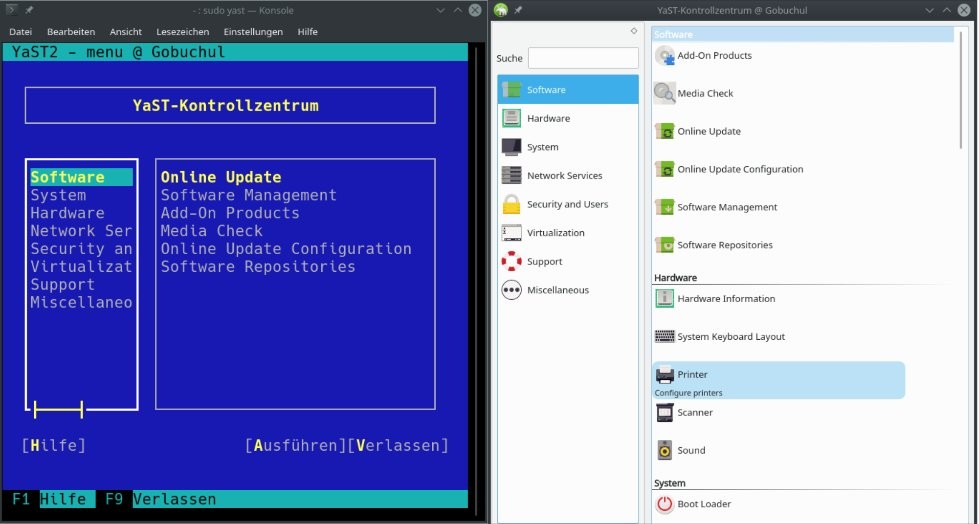Screen dimensions: 979x524
Task: Click the System Keyboard Layout keyboard icon
Action: [x=664, y=337]
